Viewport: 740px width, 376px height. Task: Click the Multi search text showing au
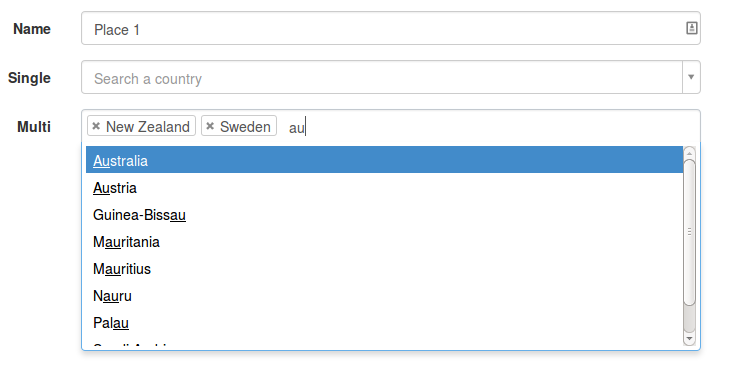(x=297, y=127)
